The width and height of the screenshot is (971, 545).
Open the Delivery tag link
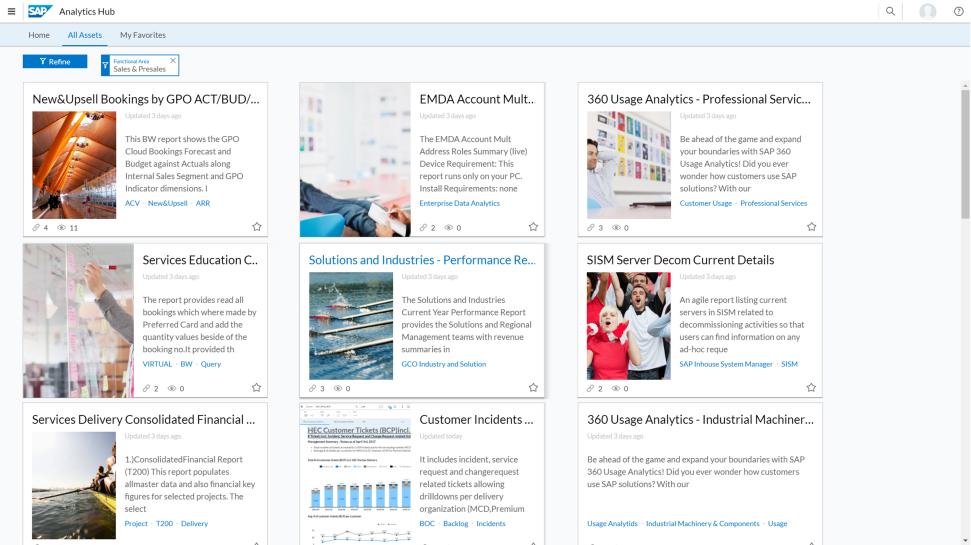point(194,523)
